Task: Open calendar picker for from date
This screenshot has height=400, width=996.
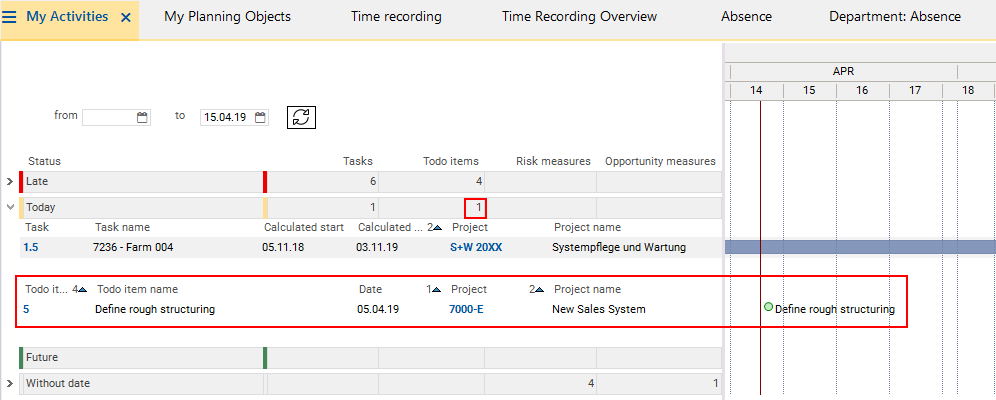Action: [x=142, y=117]
